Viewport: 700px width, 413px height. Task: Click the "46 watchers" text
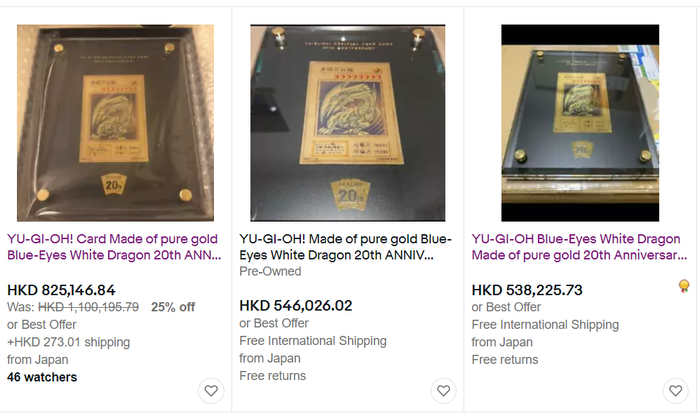point(42,377)
